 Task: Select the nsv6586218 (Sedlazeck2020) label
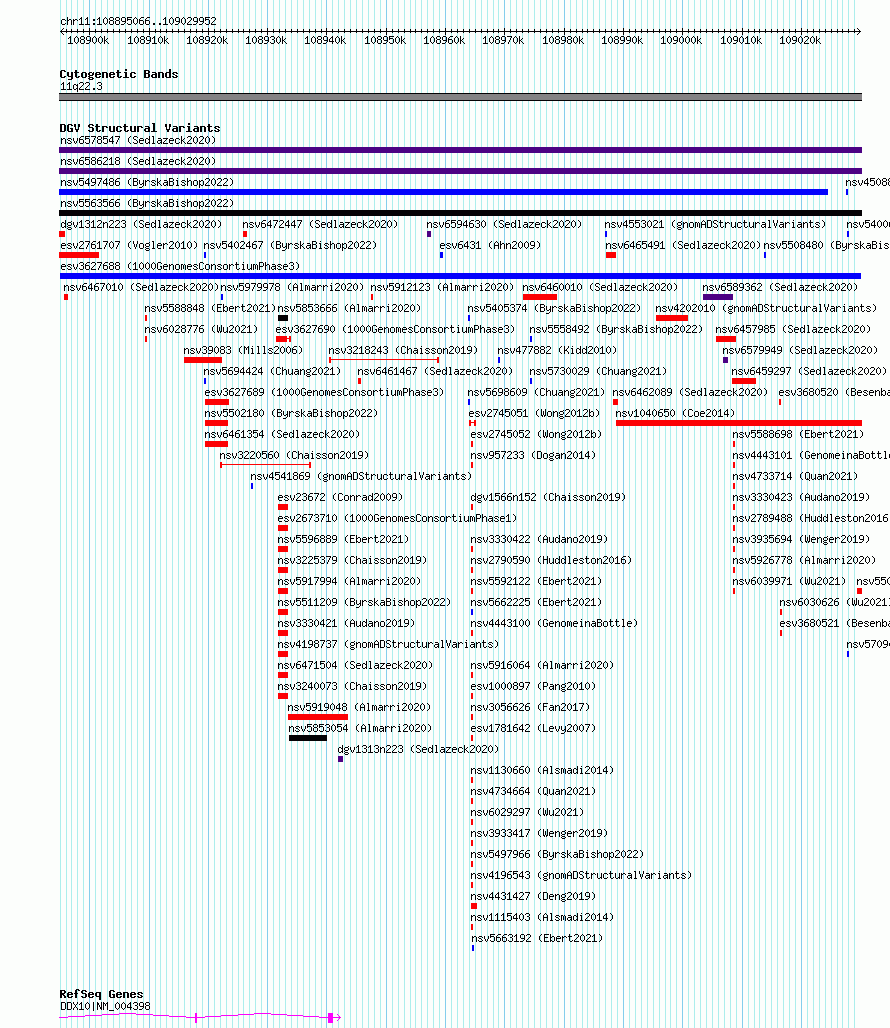[x=138, y=161]
